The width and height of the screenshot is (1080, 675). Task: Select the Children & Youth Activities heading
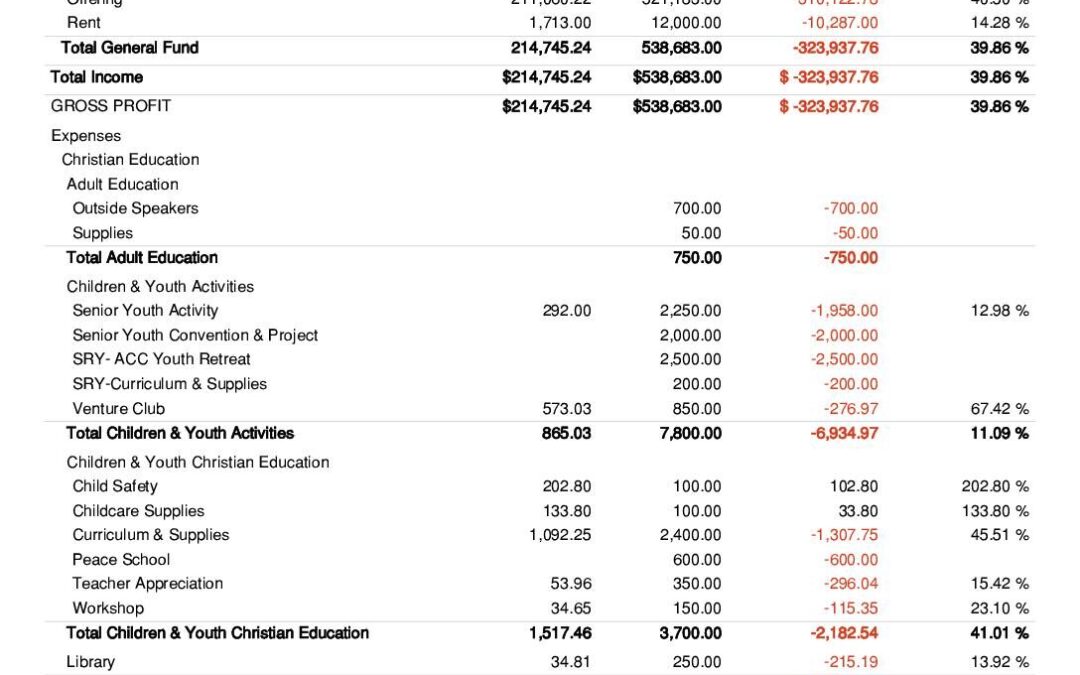160,286
